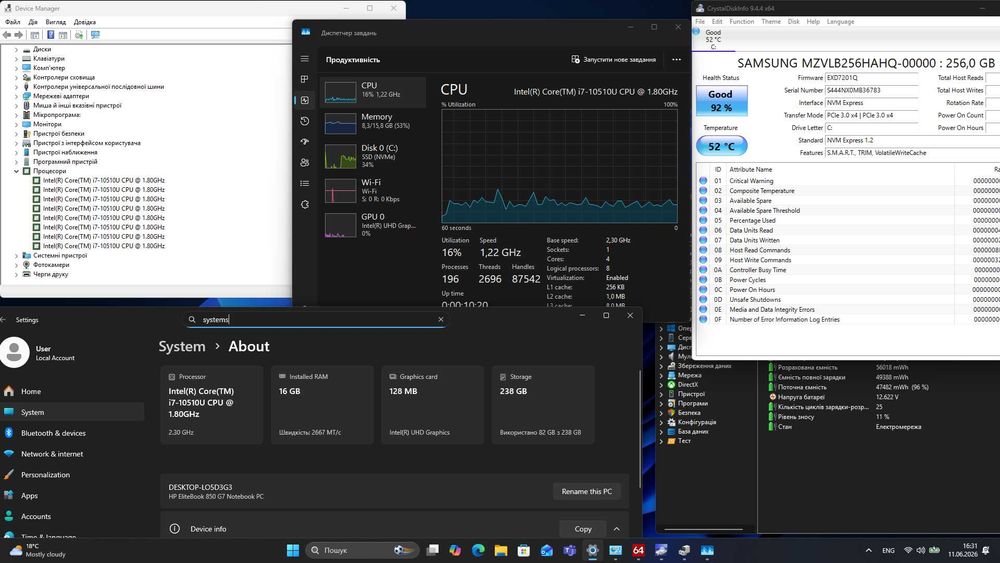
Task: Open Services puzzle icon in Task Manager
Action: (304, 205)
